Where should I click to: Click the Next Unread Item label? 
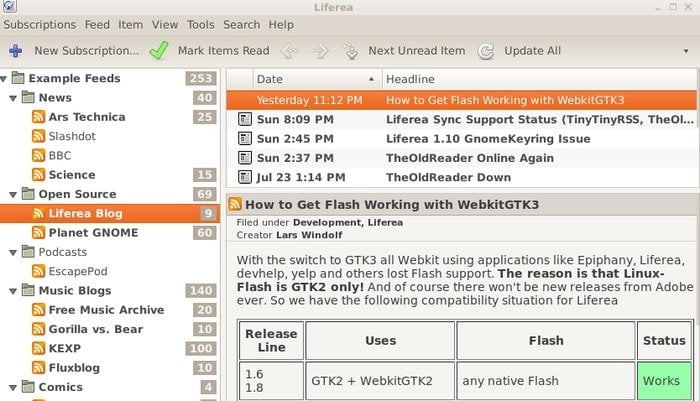coord(417,51)
